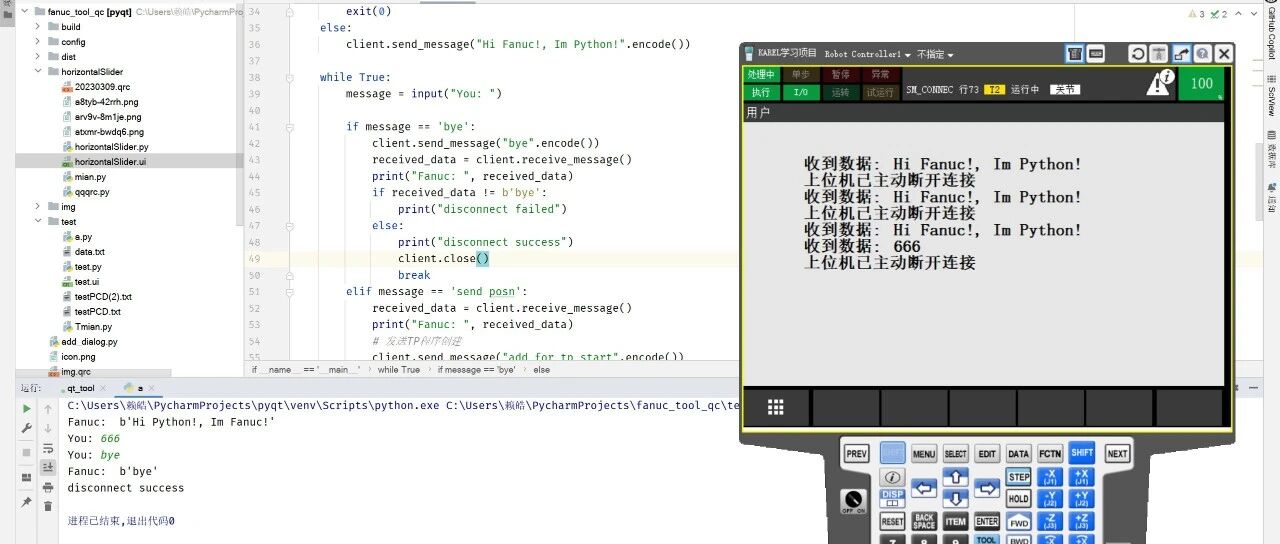1280x544 pixels.
Task: Toggle scroll-to-end in the Run console
Action: pos(48,467)
